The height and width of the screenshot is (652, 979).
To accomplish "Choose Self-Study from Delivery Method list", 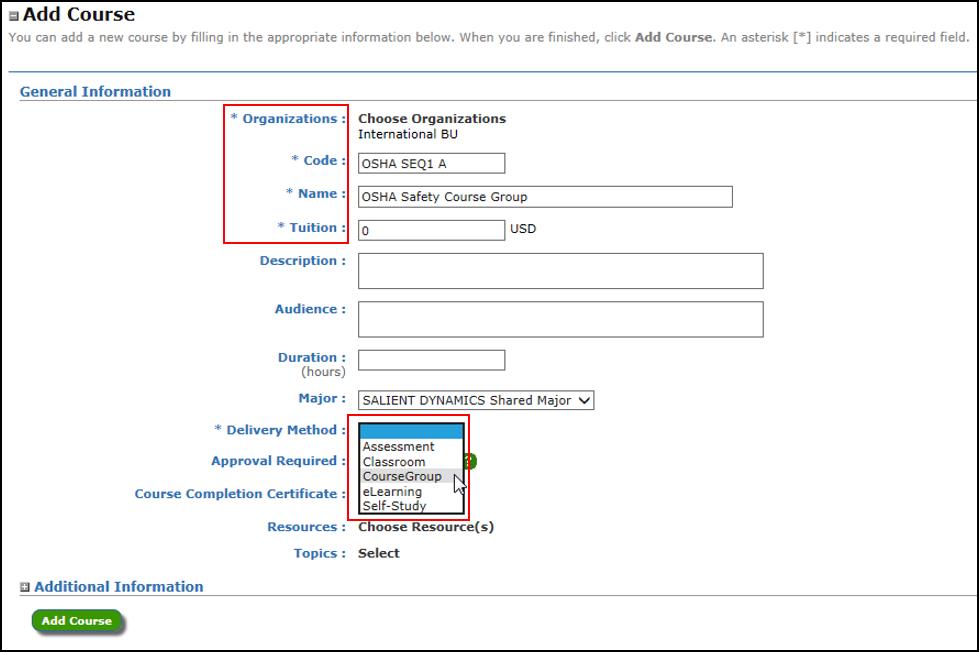I will tap(394, 506).
